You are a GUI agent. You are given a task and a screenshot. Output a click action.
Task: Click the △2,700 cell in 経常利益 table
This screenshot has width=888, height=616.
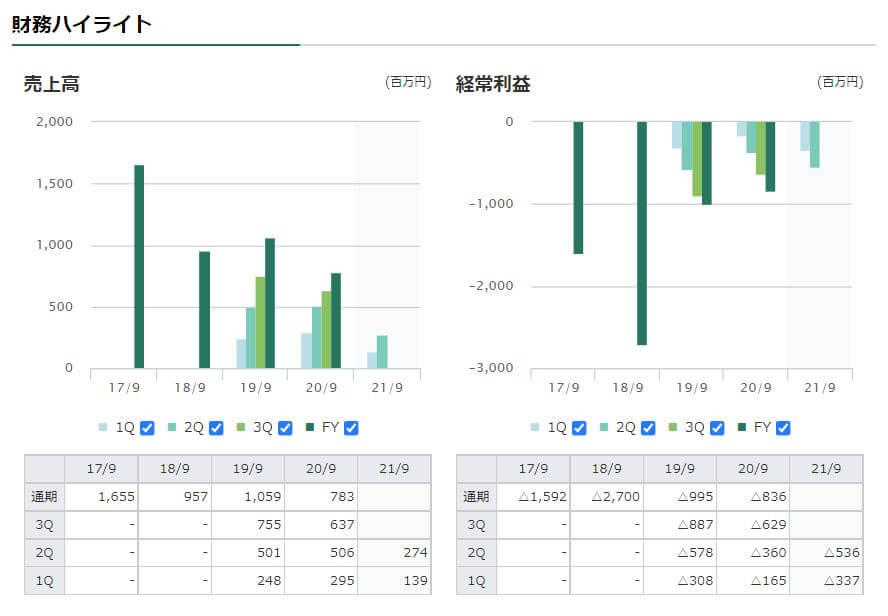pyautogui.click(x=607, y=497)
